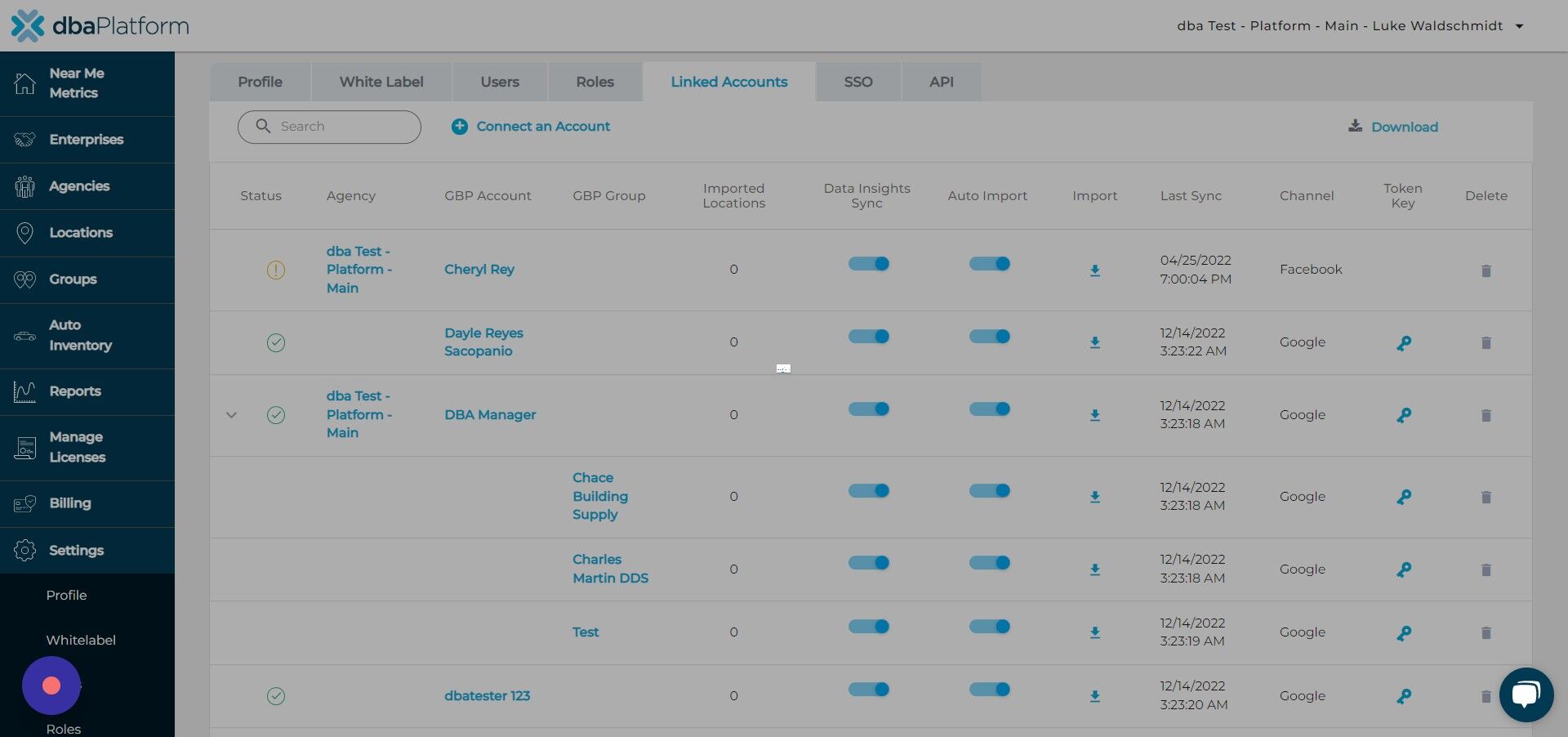
Task: Open the account dropdown for Luke Waldschmidt
Action: 1350,25
